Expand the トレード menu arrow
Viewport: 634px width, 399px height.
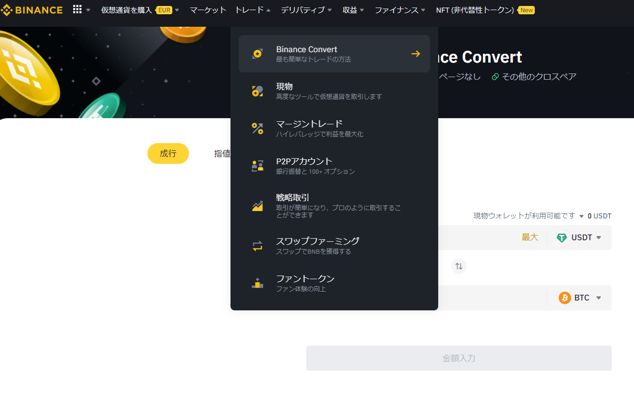point(268,10)
